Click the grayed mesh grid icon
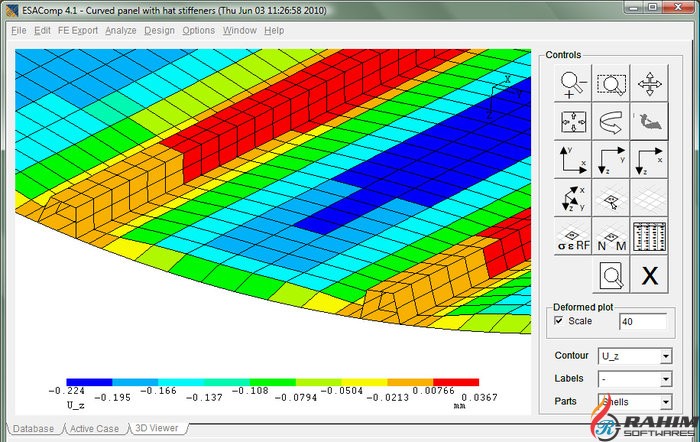 click(650, 198)
